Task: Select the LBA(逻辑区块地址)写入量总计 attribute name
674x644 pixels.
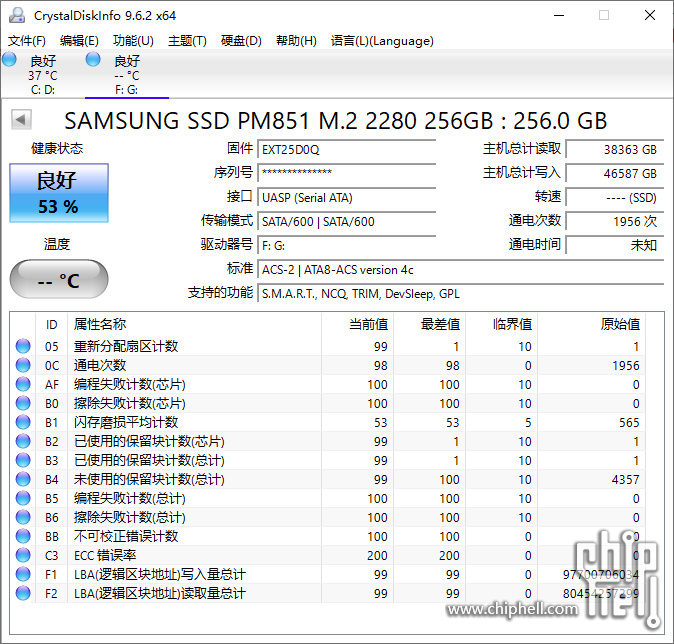Action: [159, 574]
